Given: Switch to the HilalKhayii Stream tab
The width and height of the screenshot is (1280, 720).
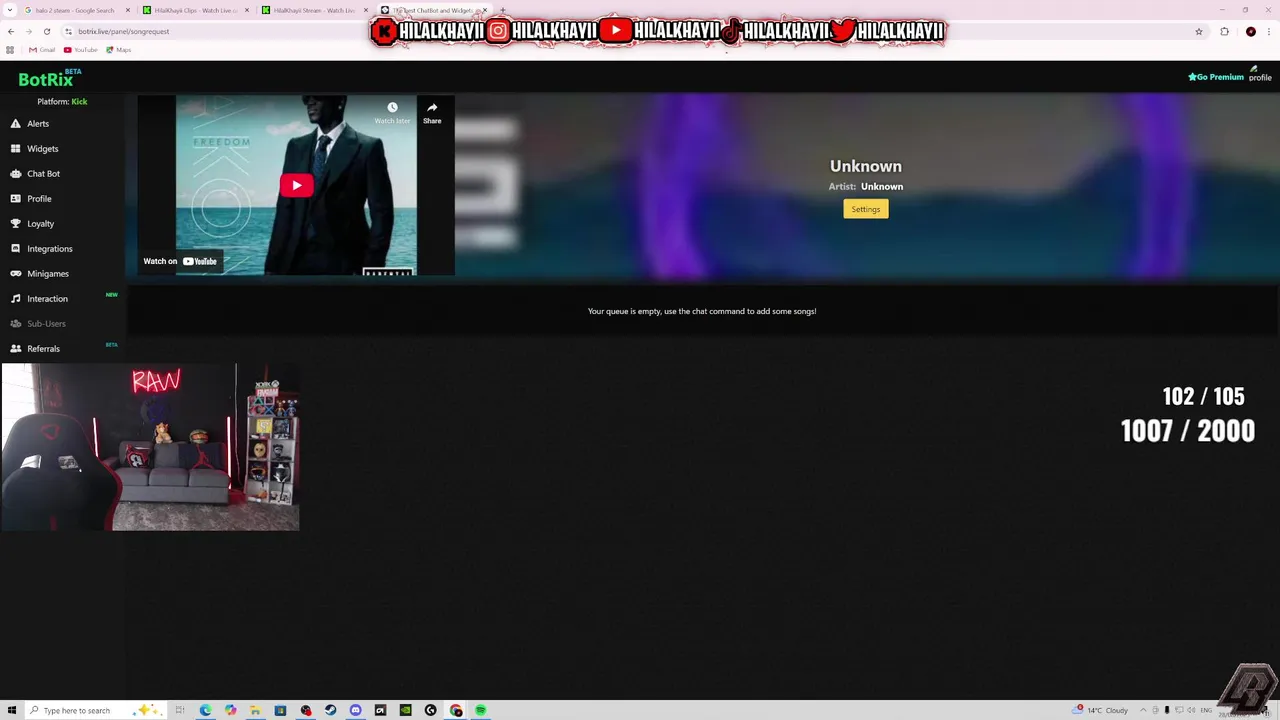Looking at the screenshot, I should point(313,10).
